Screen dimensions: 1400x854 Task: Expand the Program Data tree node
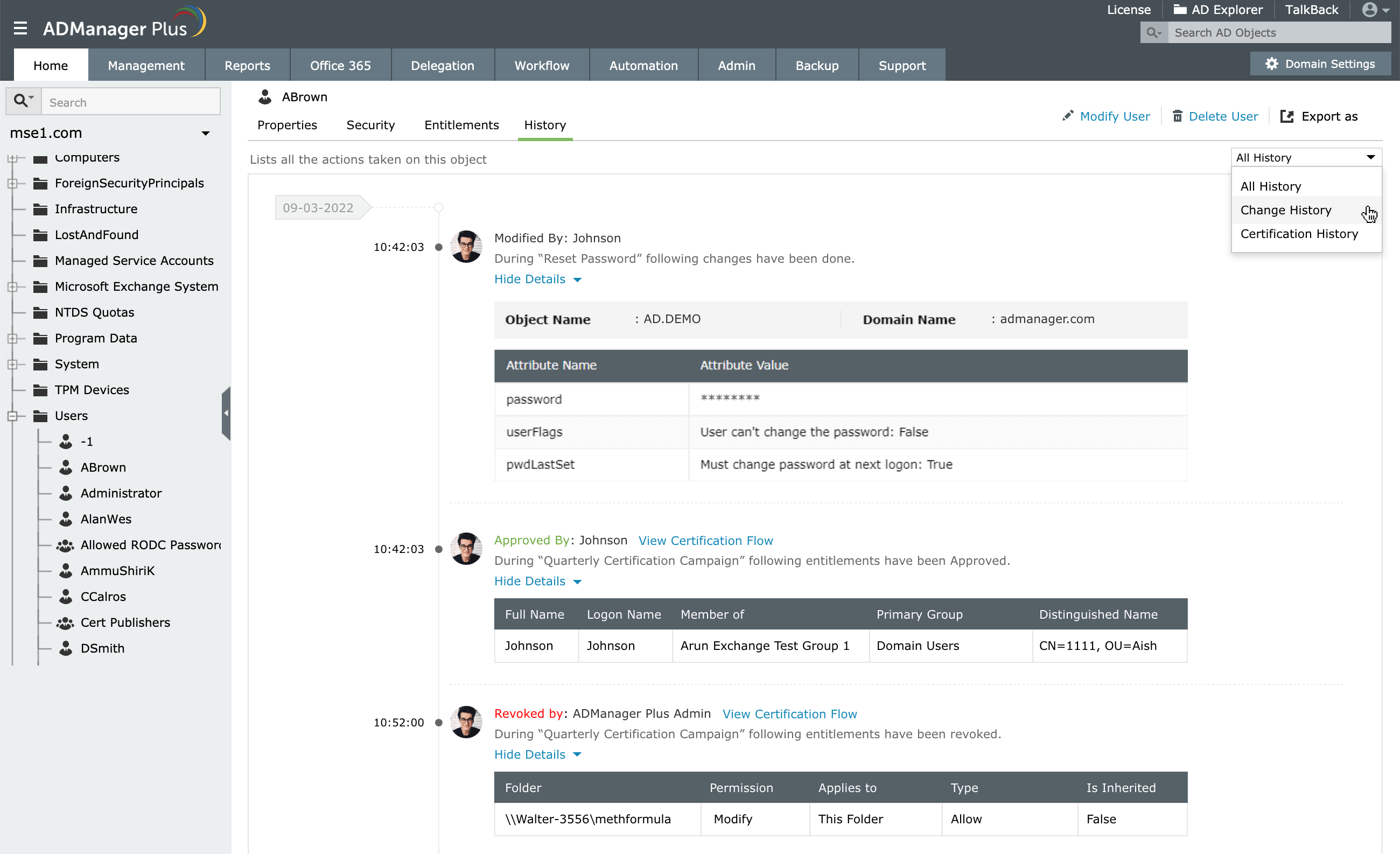[12, 339]
